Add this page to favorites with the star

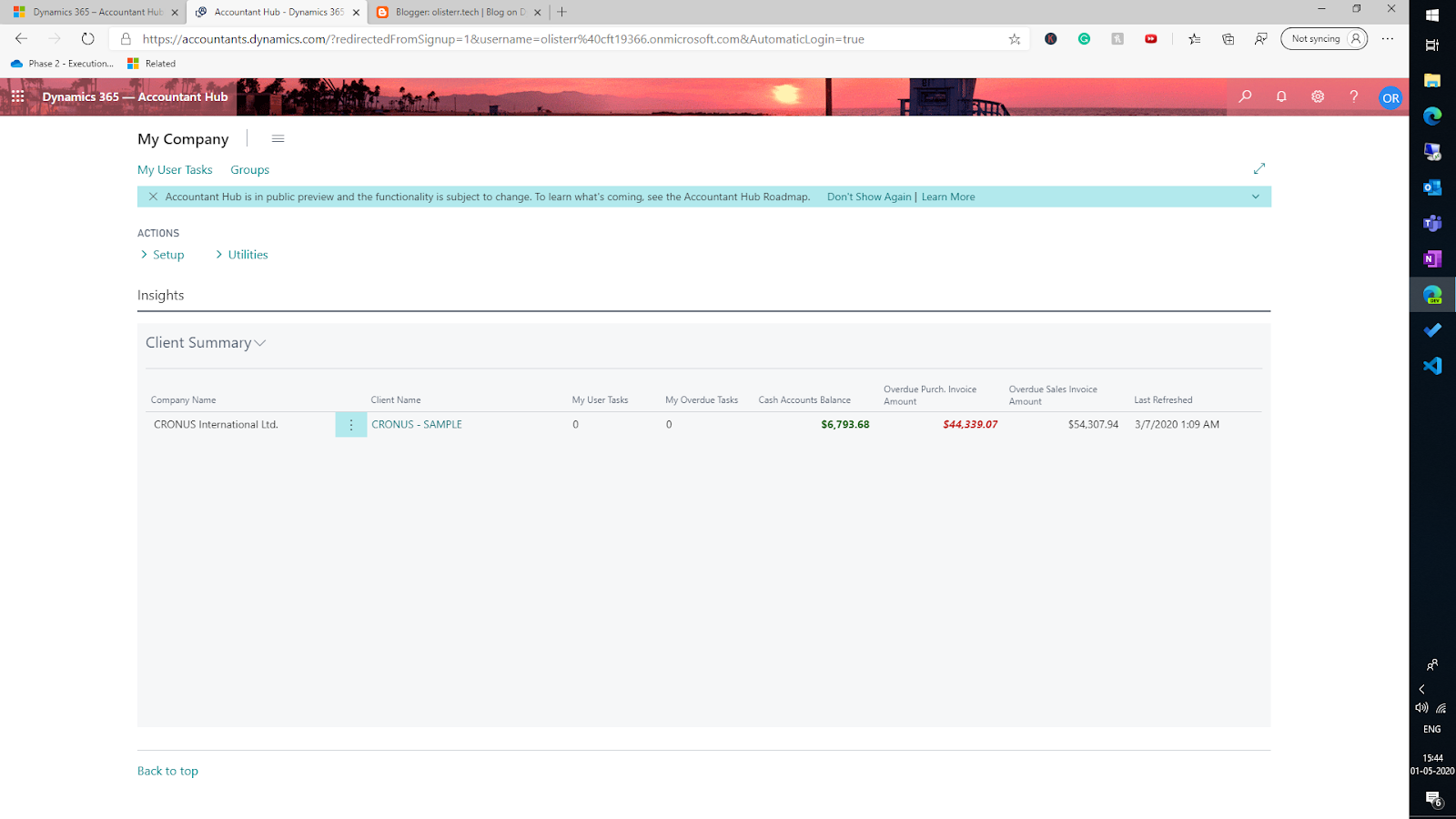click(x=1015, y=39)
